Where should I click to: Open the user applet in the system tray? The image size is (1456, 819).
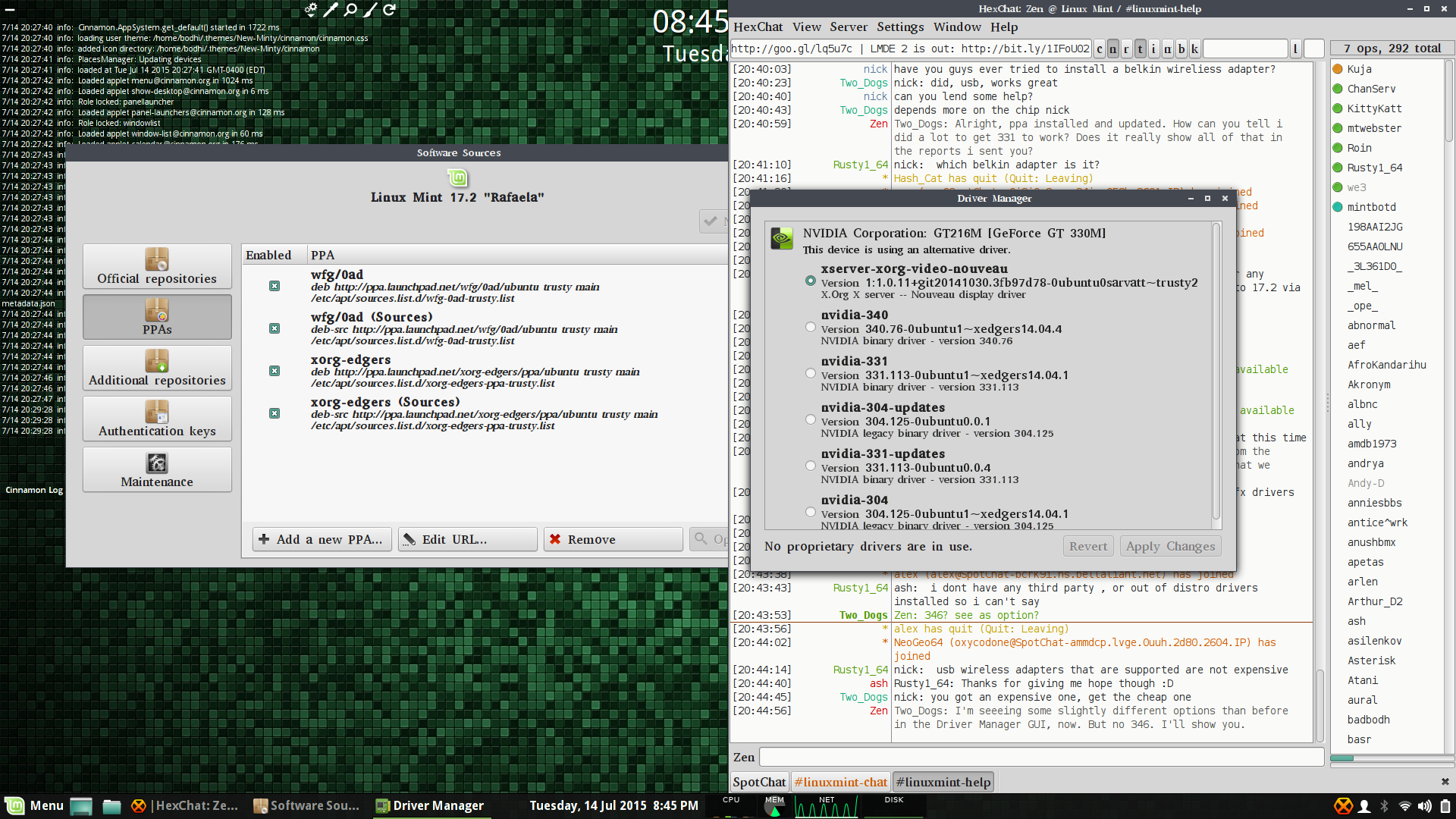[x=1364, y=806]
